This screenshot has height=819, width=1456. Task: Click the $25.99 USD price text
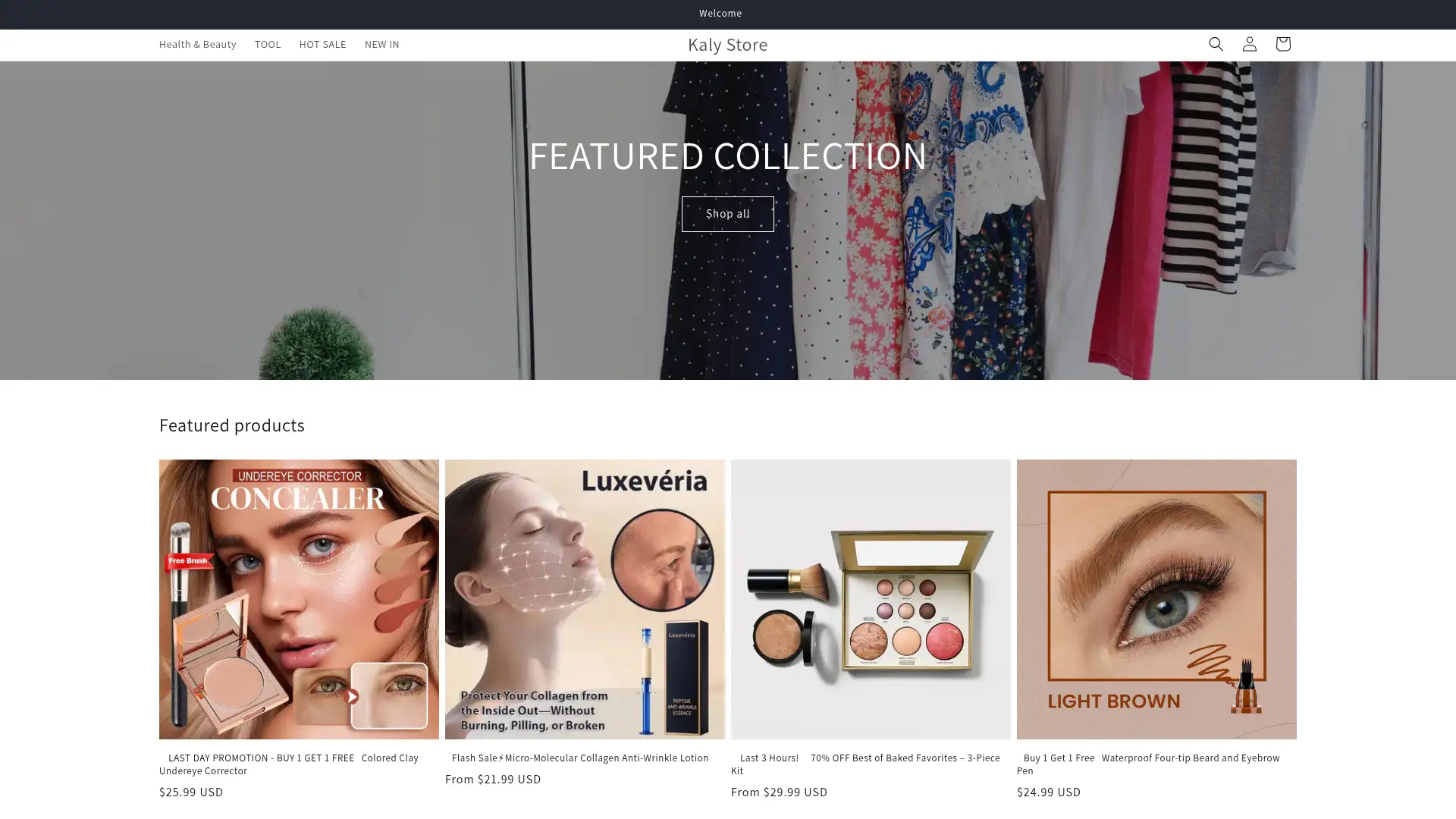point(190,792)
